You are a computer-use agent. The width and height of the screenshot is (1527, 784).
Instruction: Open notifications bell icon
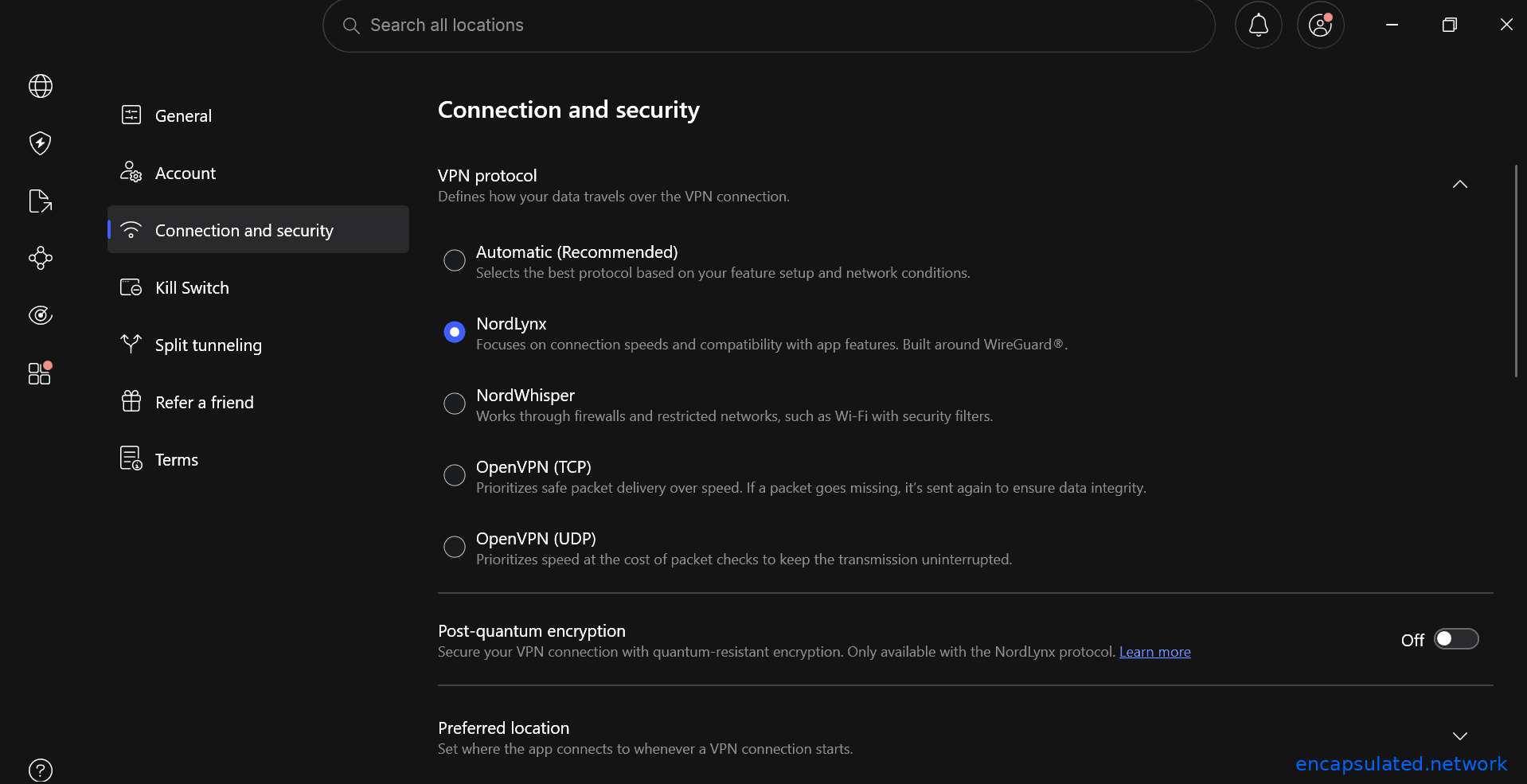[x=1258, y=25]
